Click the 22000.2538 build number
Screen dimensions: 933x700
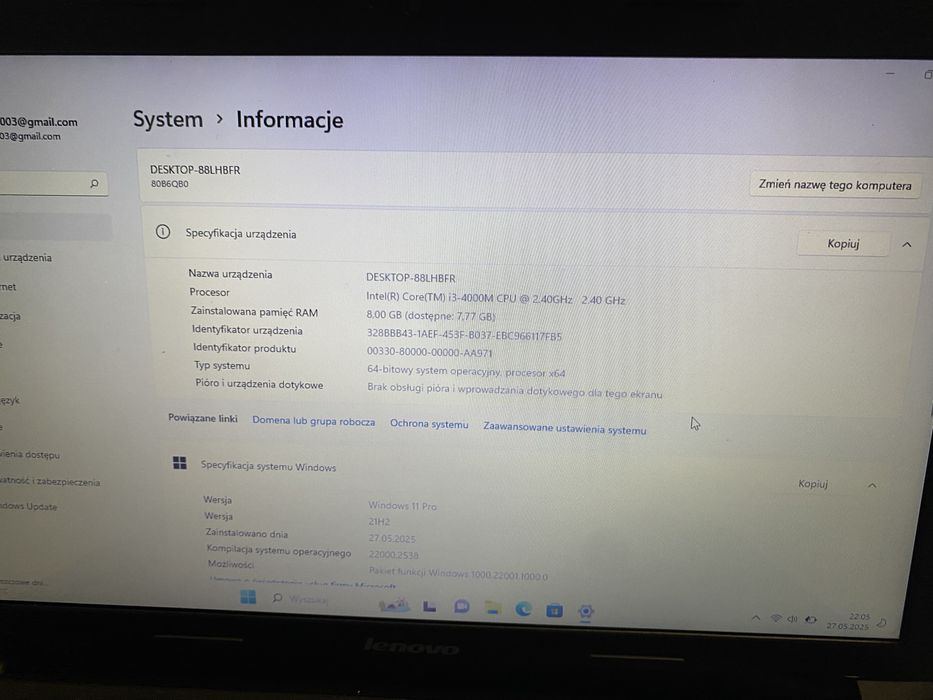pyautogui.click(x=393, y=555)
